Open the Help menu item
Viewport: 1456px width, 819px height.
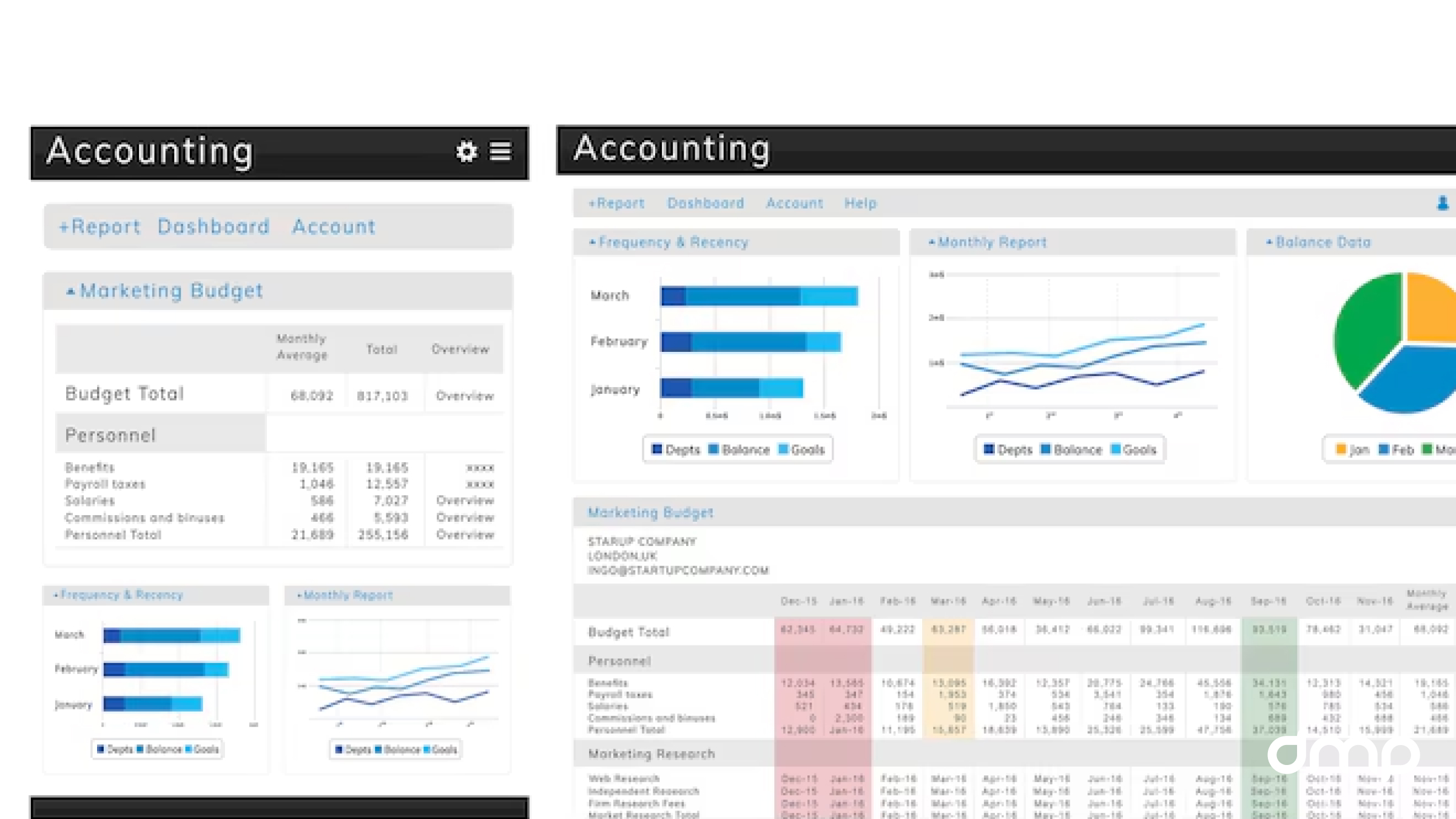[860, 203]
